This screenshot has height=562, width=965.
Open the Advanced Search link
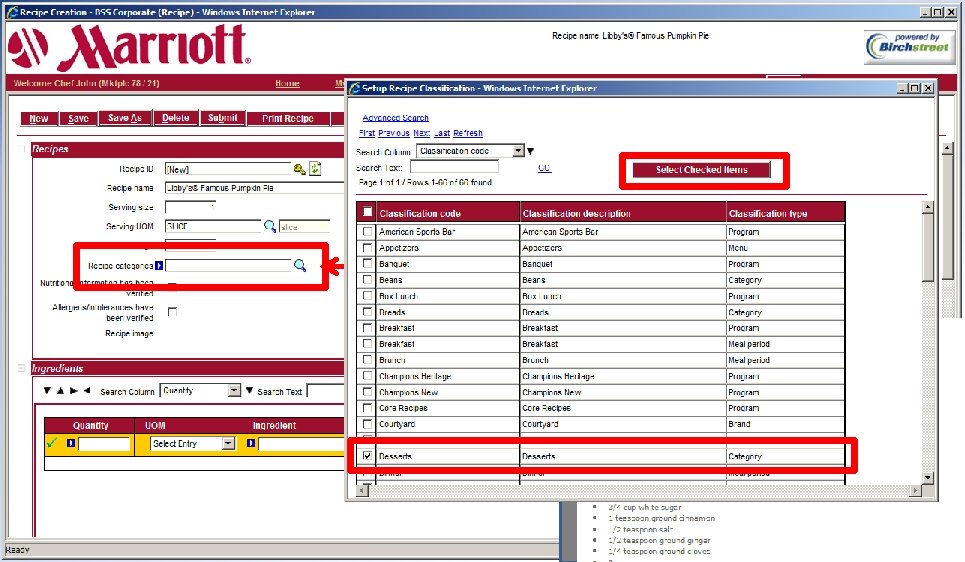tap(396, 118)
